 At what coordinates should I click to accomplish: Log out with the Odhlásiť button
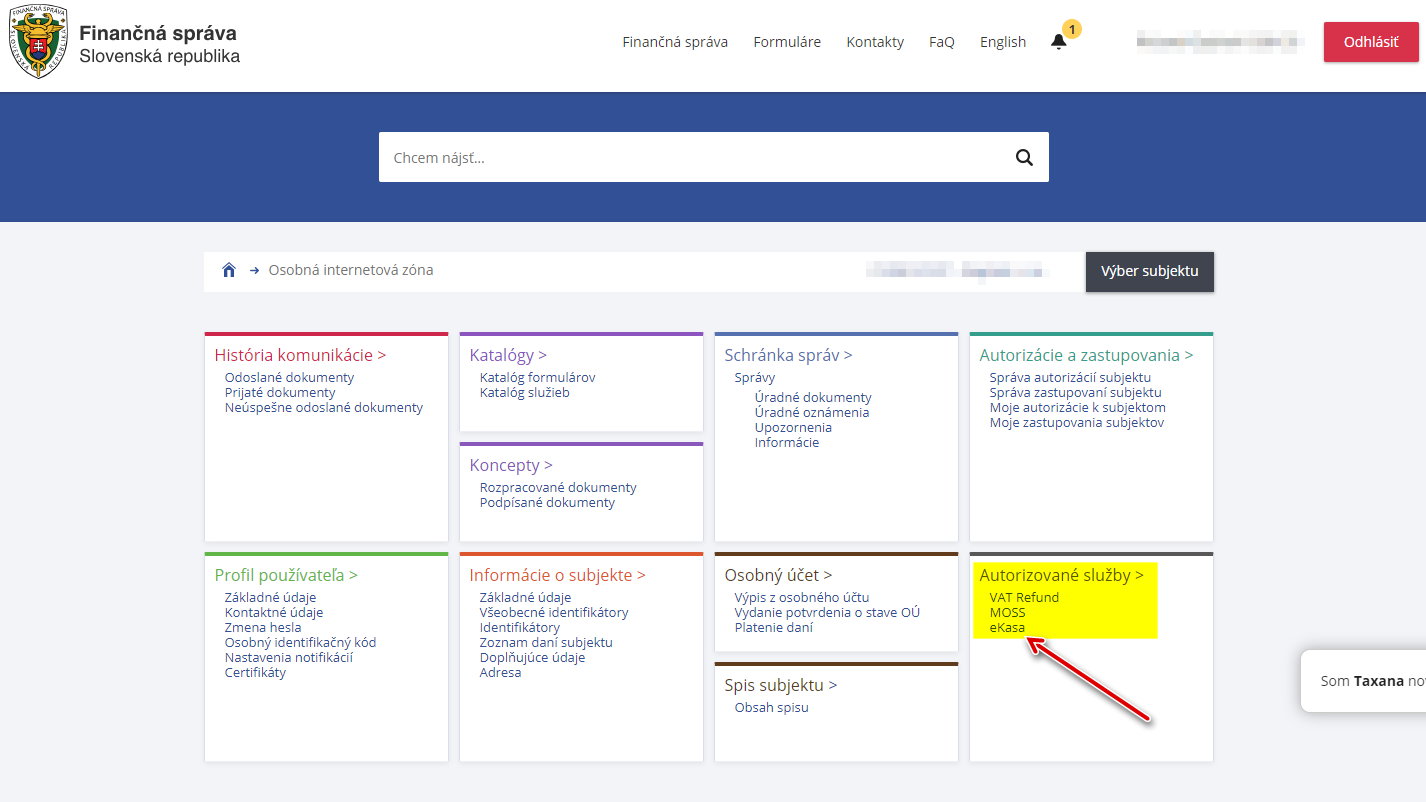coord(1370,42)
